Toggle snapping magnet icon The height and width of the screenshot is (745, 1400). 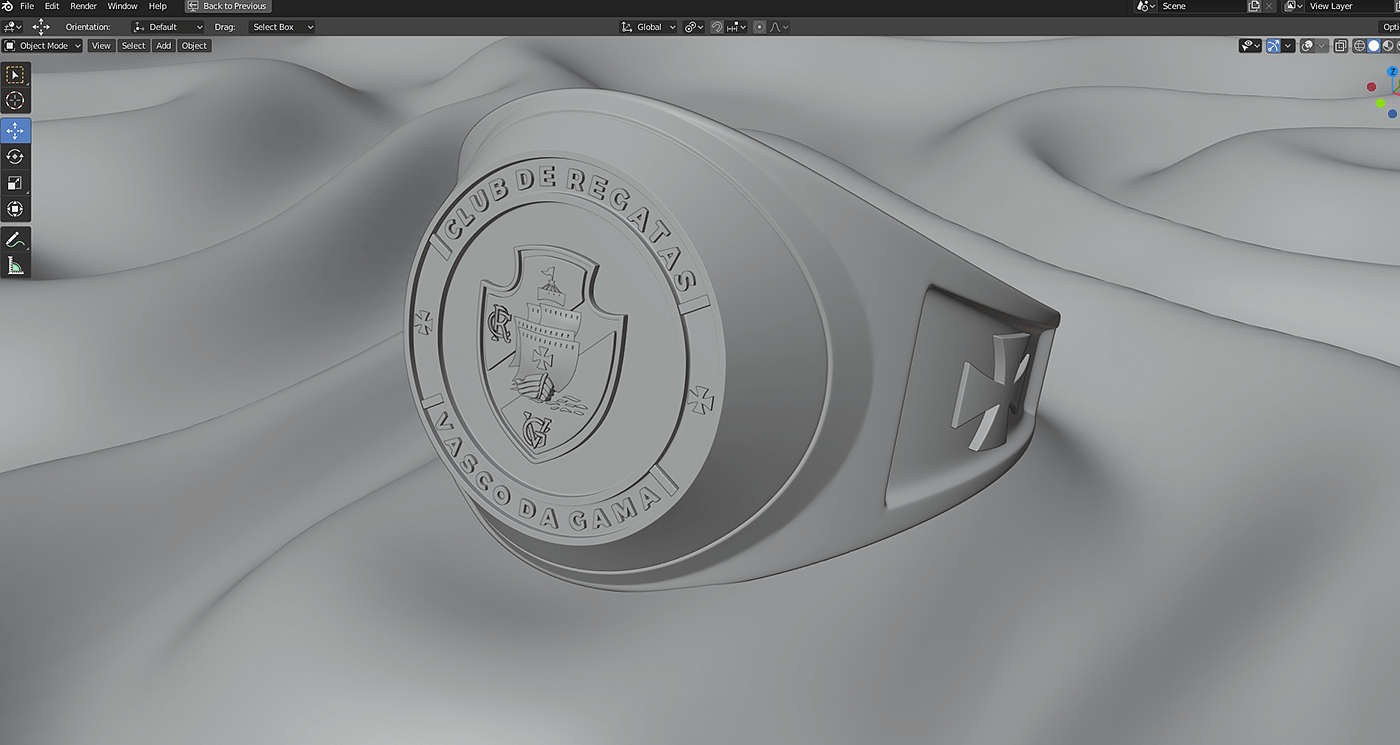[717, 27]
